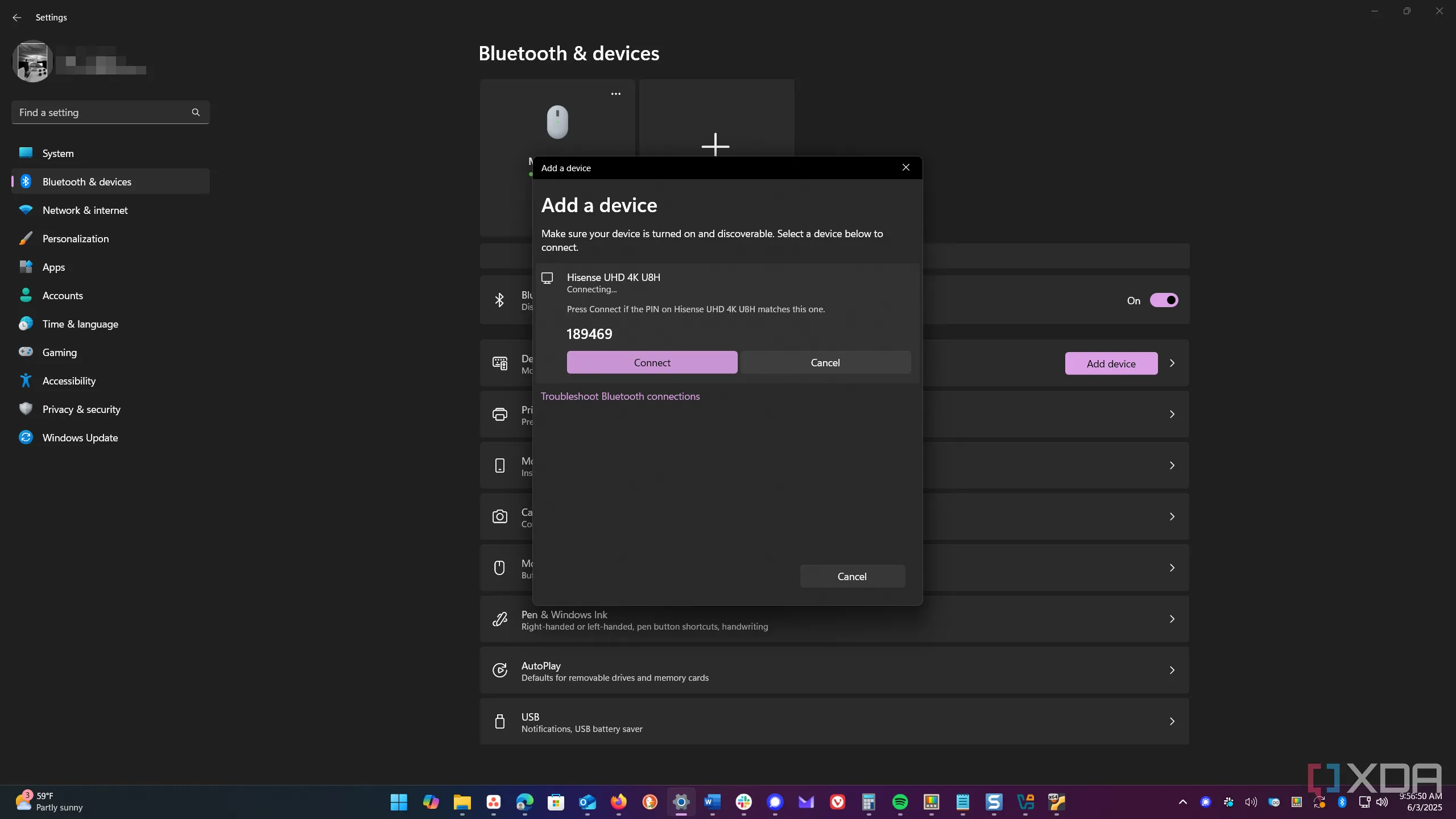Click the Find a setting search box

pyautogui.click(x=110, y=112)
